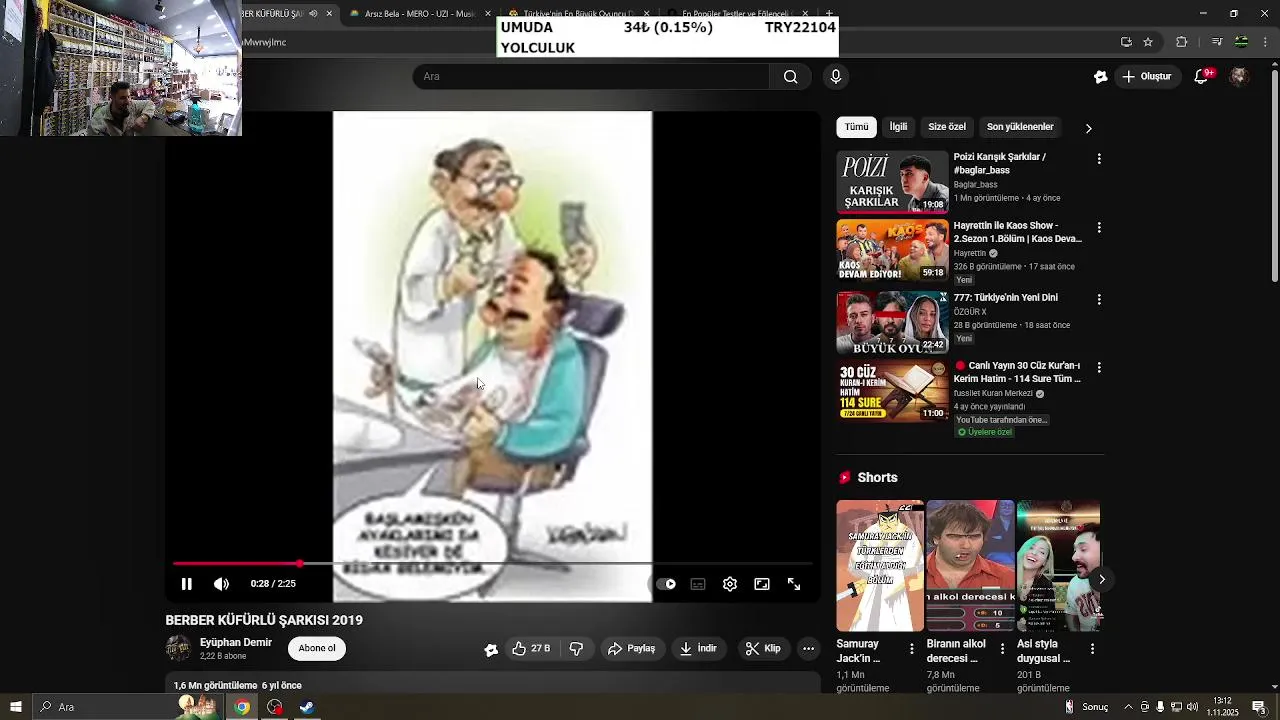Enter fullscreen mode in the player

pyautogui.click(x=794, y=584)
